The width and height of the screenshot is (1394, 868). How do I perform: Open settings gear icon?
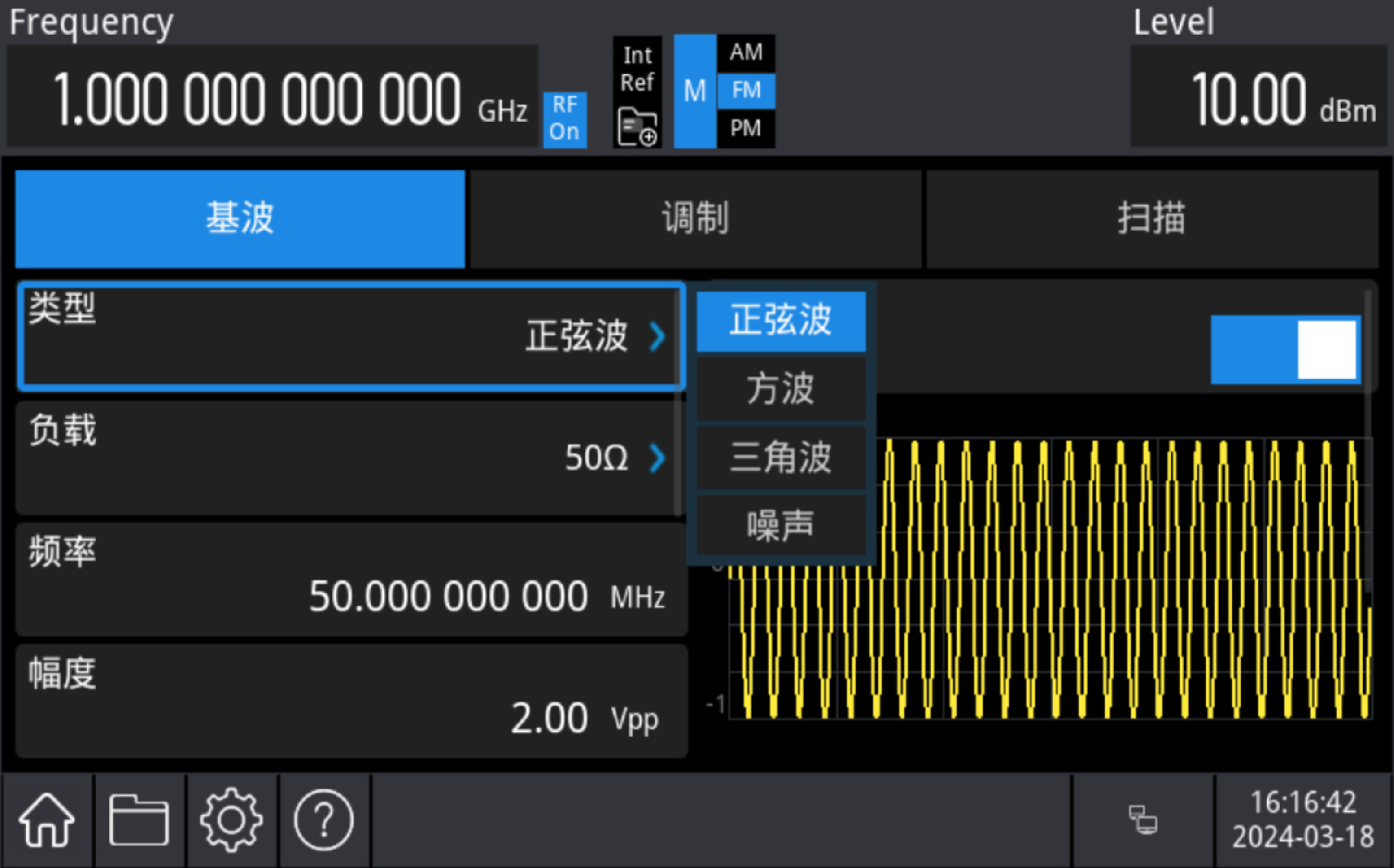pos(231,820)
